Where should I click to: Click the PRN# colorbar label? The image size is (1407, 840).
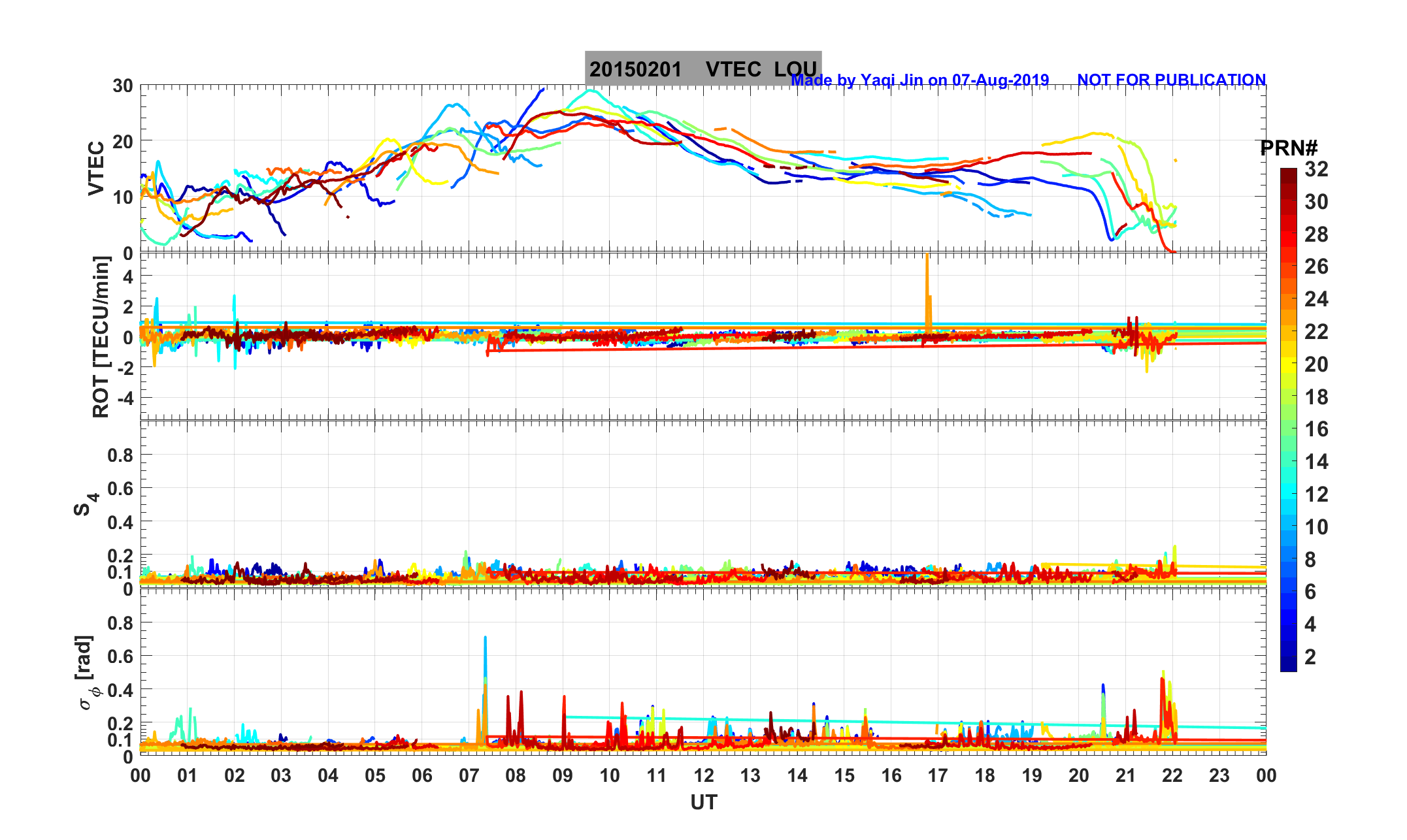(x=1288, y=148)
